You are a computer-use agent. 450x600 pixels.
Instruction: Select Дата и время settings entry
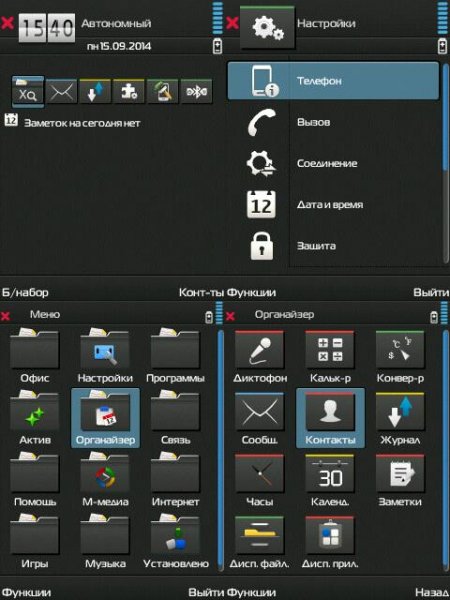click(333, 205)
